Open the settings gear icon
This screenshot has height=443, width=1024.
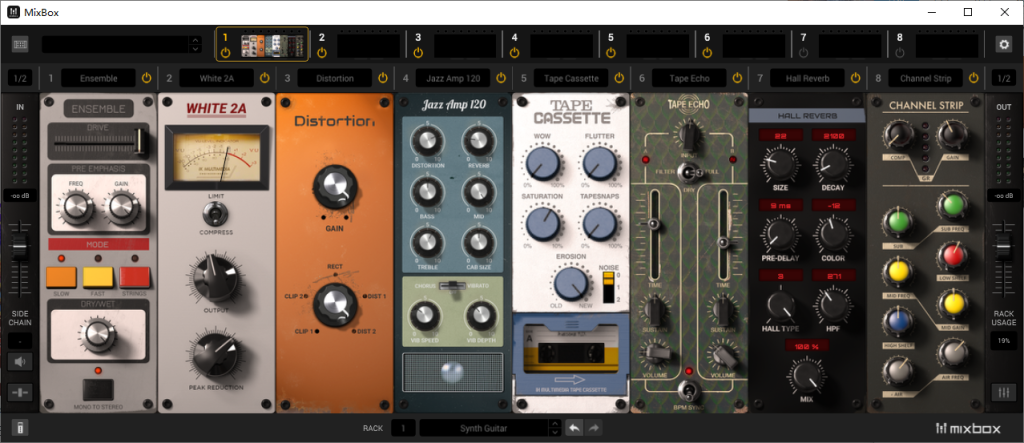[1002, 44]
